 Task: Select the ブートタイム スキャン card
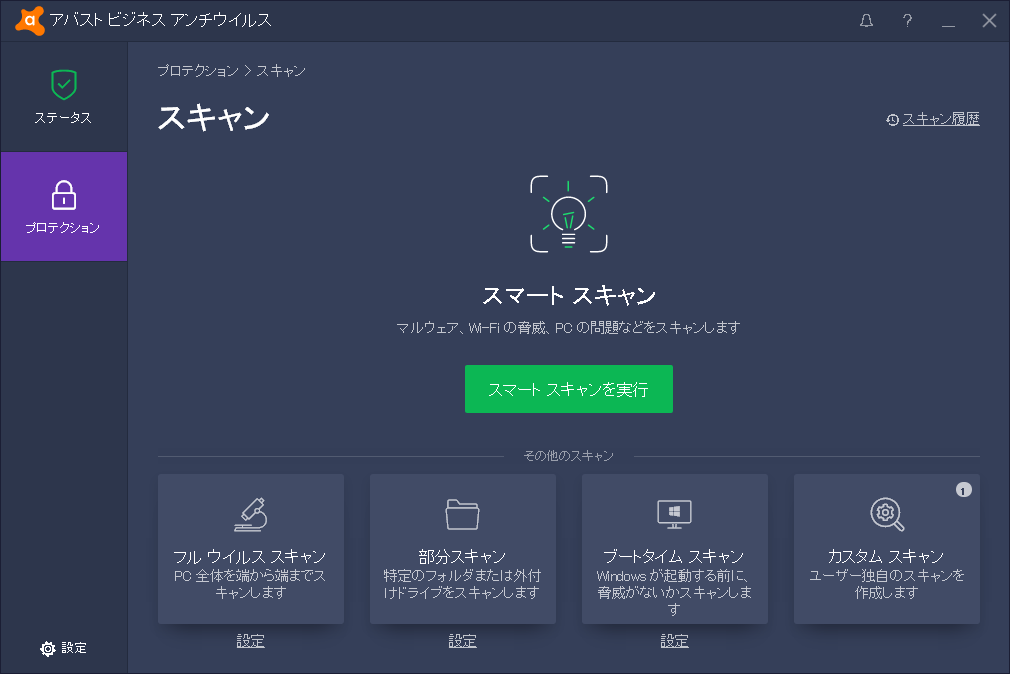point(674,549)
